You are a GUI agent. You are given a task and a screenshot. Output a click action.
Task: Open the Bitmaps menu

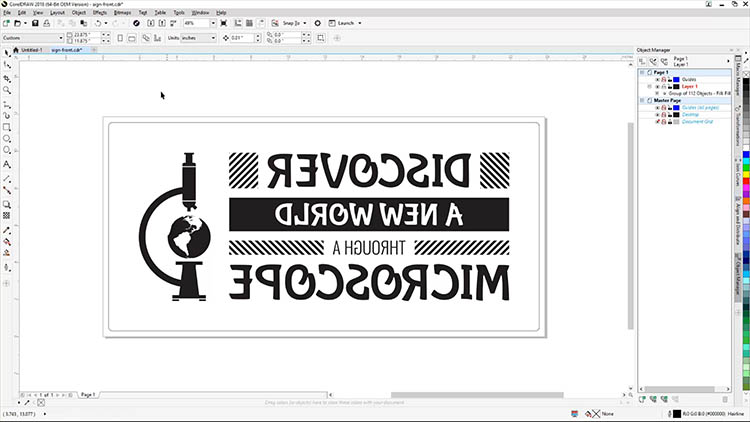123,12
